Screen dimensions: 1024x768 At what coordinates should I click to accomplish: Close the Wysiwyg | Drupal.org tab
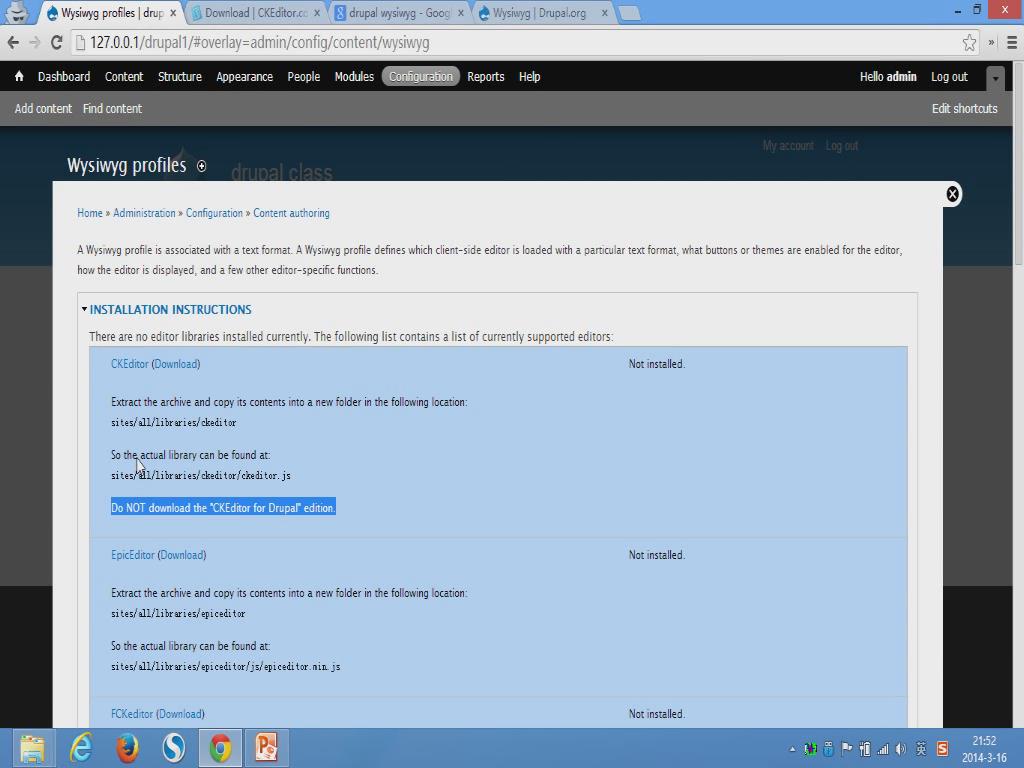pos(604,13)
